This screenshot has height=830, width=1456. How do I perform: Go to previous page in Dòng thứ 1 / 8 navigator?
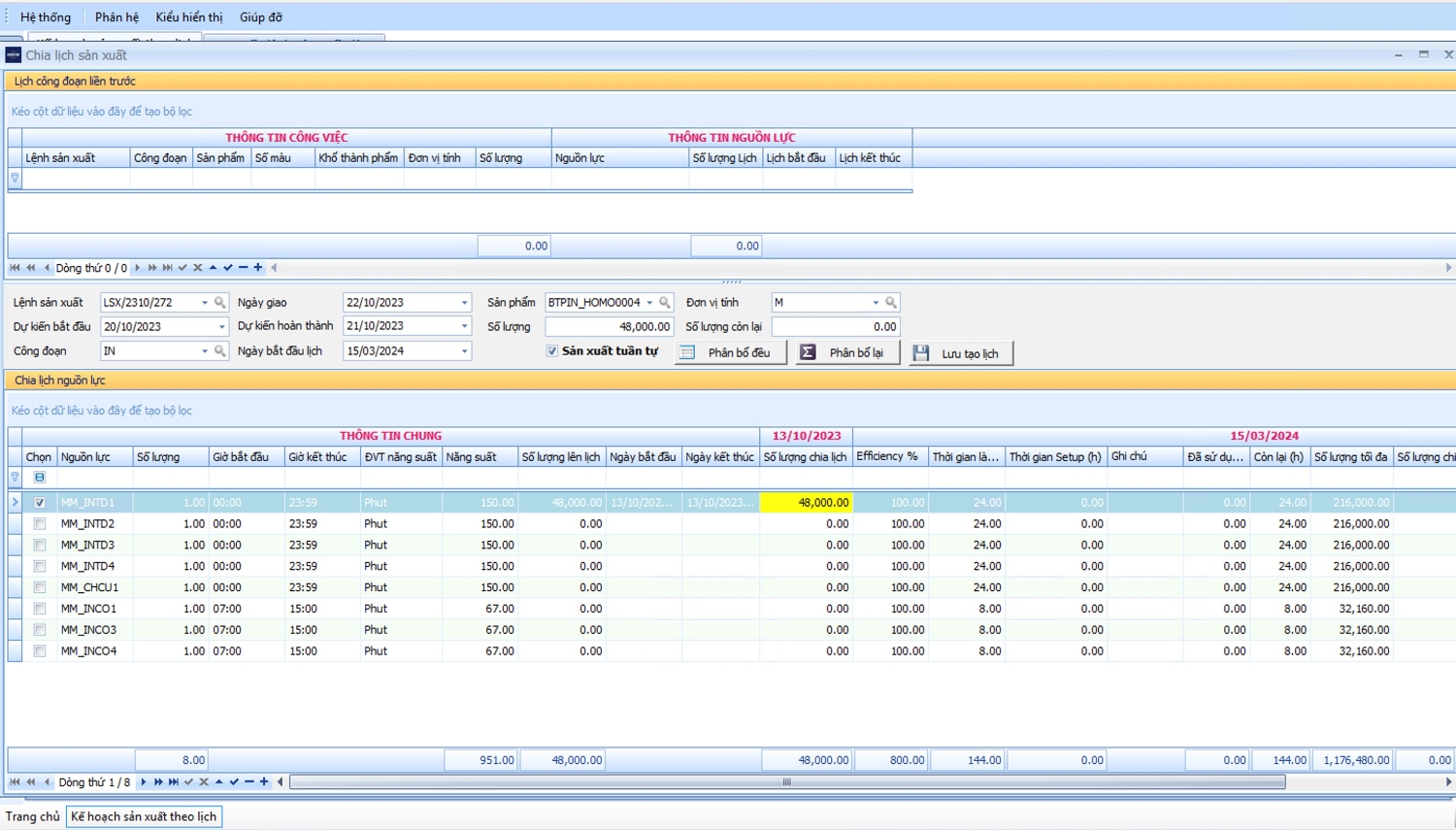(31, 781)
